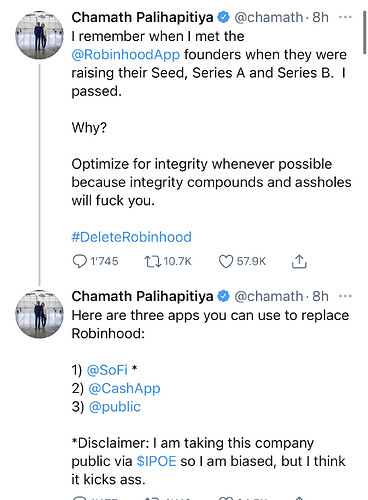Open @RobinhoodApp mention link
The width and height of the screenshot is (368, 500).
point(126,54)
